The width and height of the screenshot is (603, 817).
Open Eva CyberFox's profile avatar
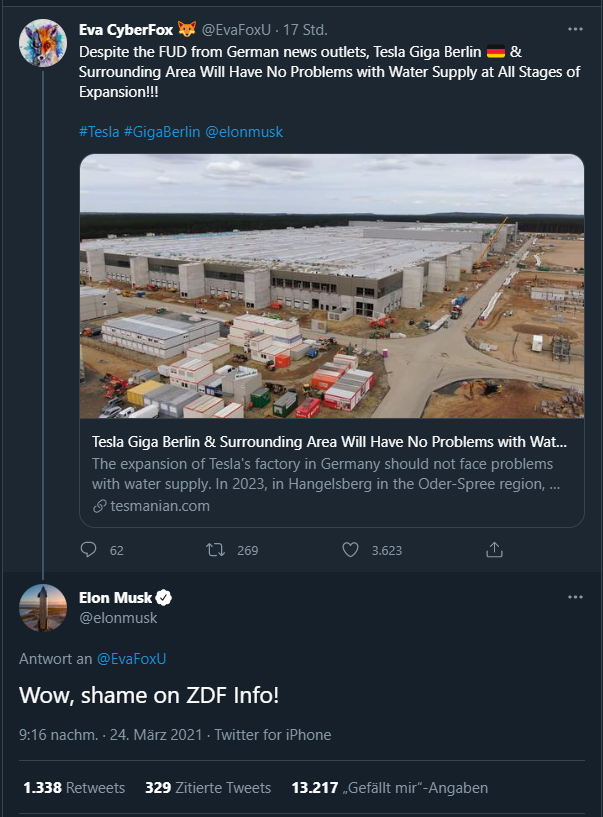click(43, 42)
